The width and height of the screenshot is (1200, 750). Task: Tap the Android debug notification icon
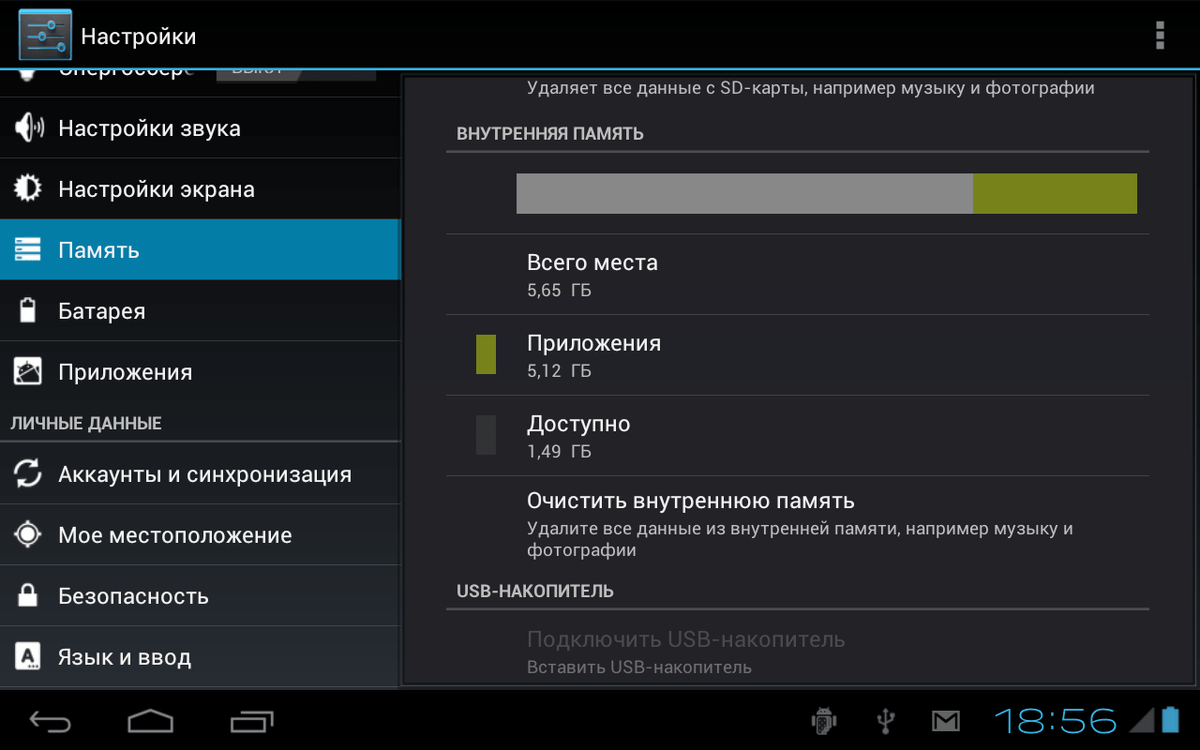[x=824, y=720]
